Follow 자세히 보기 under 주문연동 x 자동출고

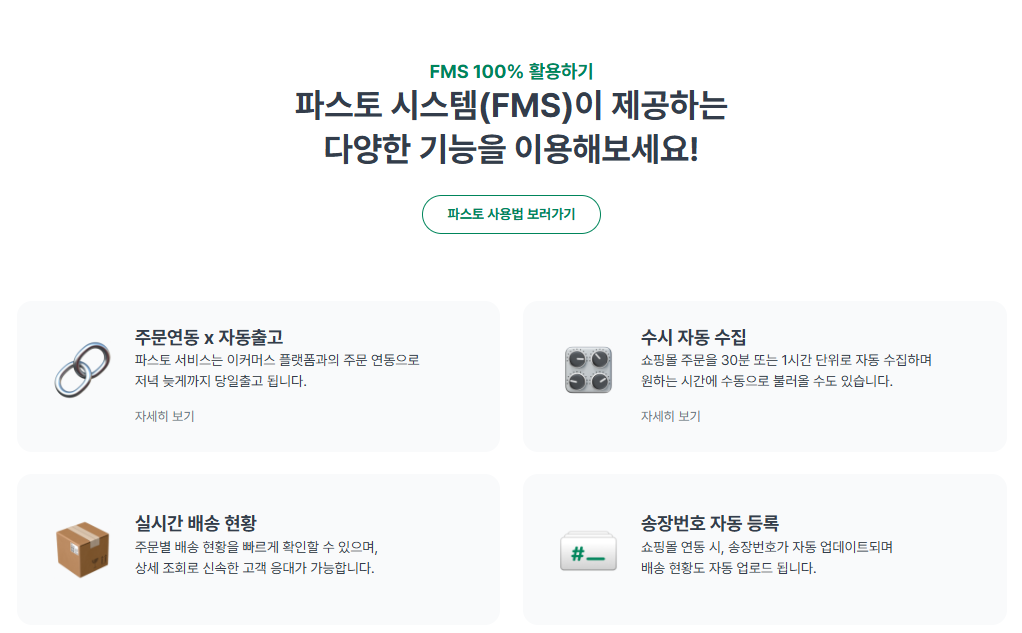click(x=164, y=416)
